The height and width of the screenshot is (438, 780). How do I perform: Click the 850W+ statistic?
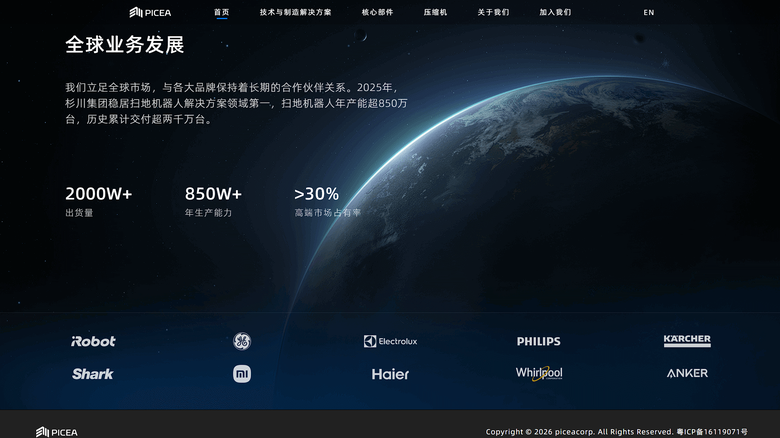(213, 194)
